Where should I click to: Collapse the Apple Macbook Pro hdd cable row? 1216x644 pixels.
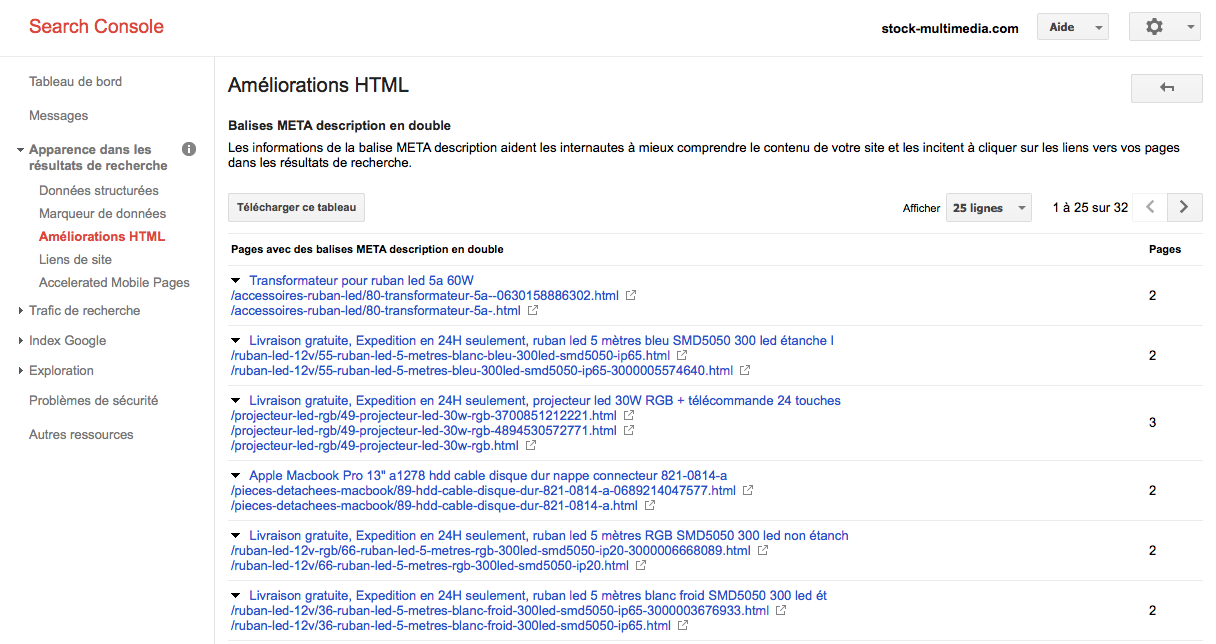(x=235, y=476)
